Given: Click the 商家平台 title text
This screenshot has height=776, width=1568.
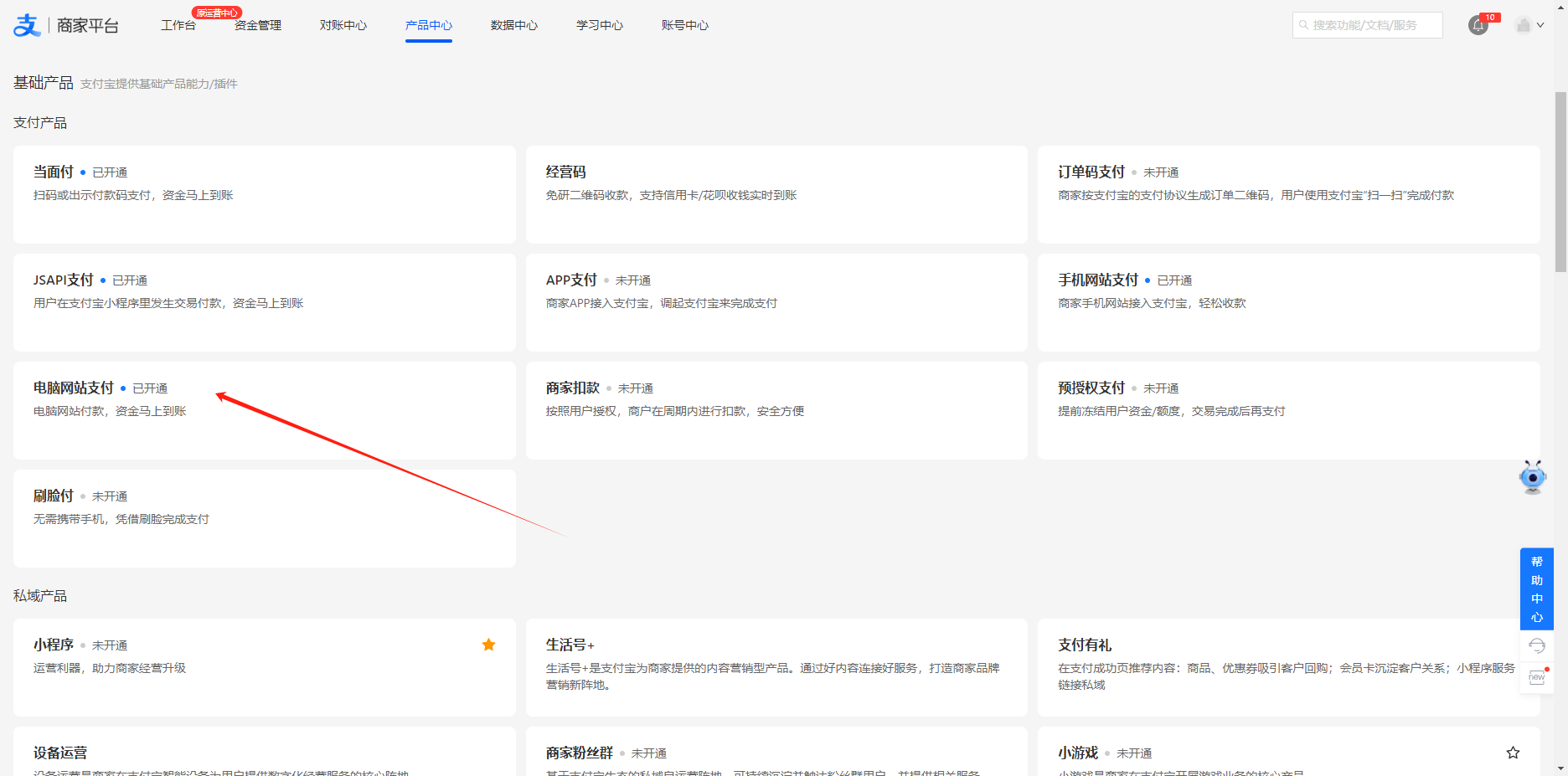Looking at the screenshot, I should click(88, 25).
